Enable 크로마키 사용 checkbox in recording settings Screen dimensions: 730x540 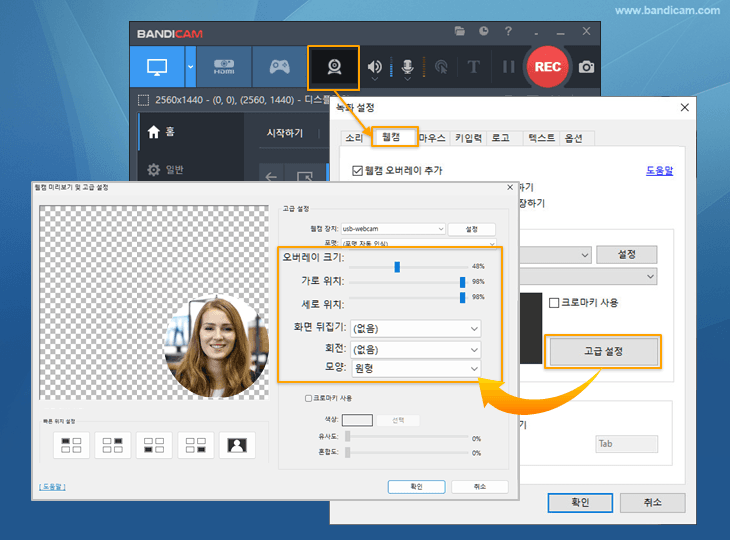tap(555, 302)
